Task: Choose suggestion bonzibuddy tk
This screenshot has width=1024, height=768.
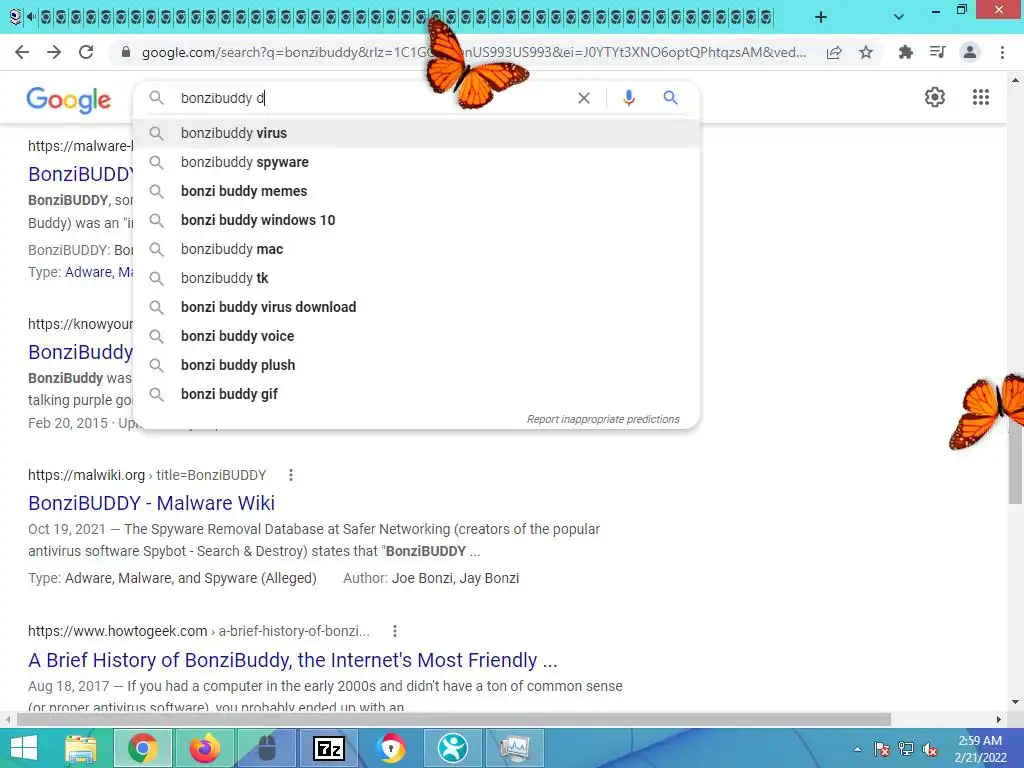Action: (417, 278)
